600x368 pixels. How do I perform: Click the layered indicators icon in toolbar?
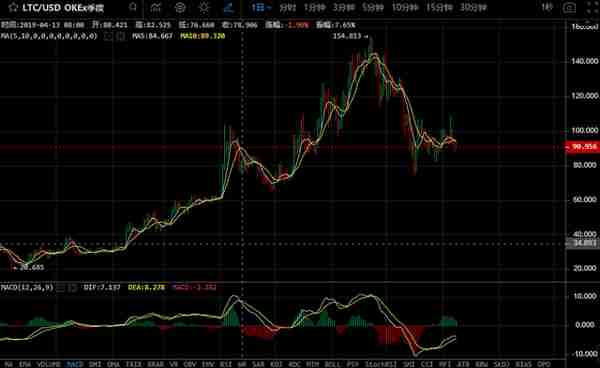click(180, 7)
